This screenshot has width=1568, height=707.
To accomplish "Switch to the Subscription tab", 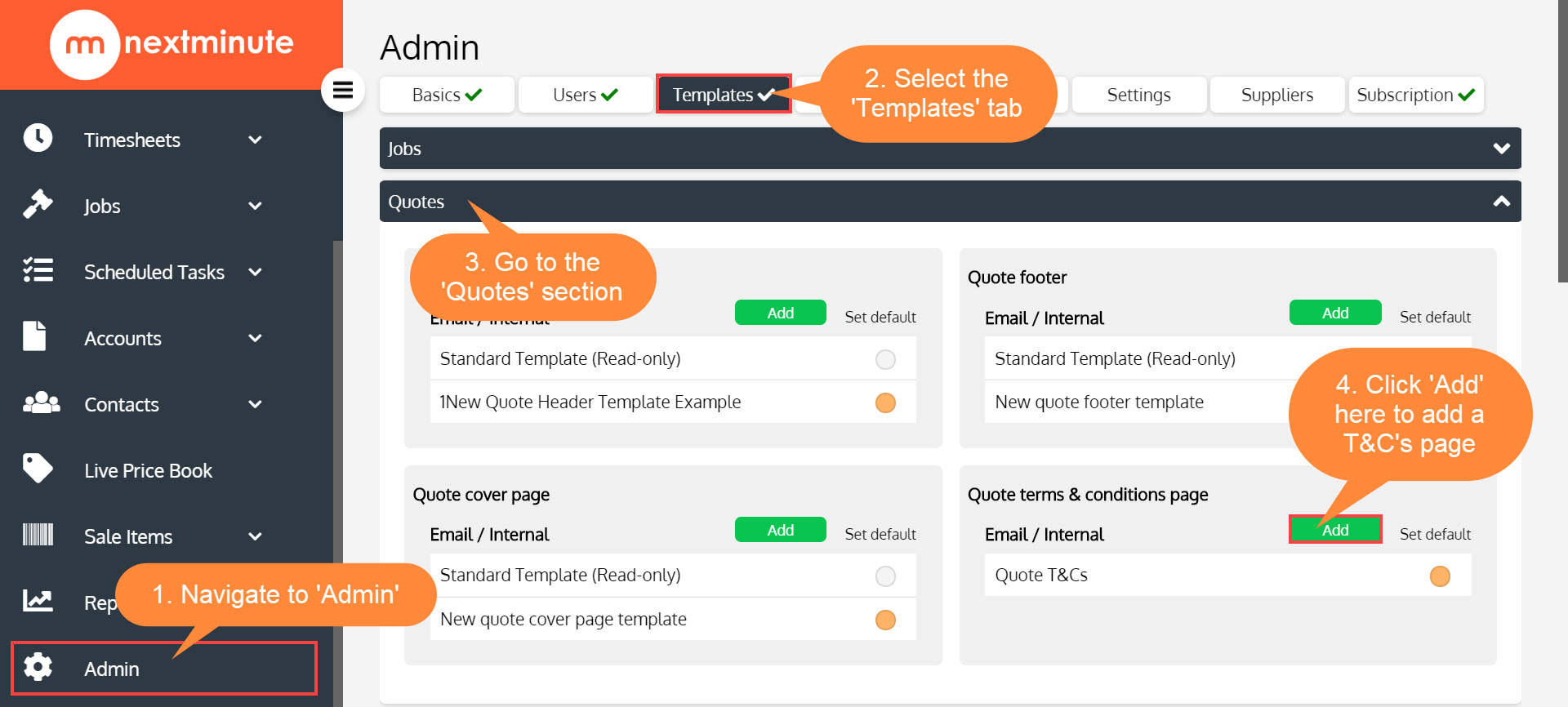I will (1415, 95).
